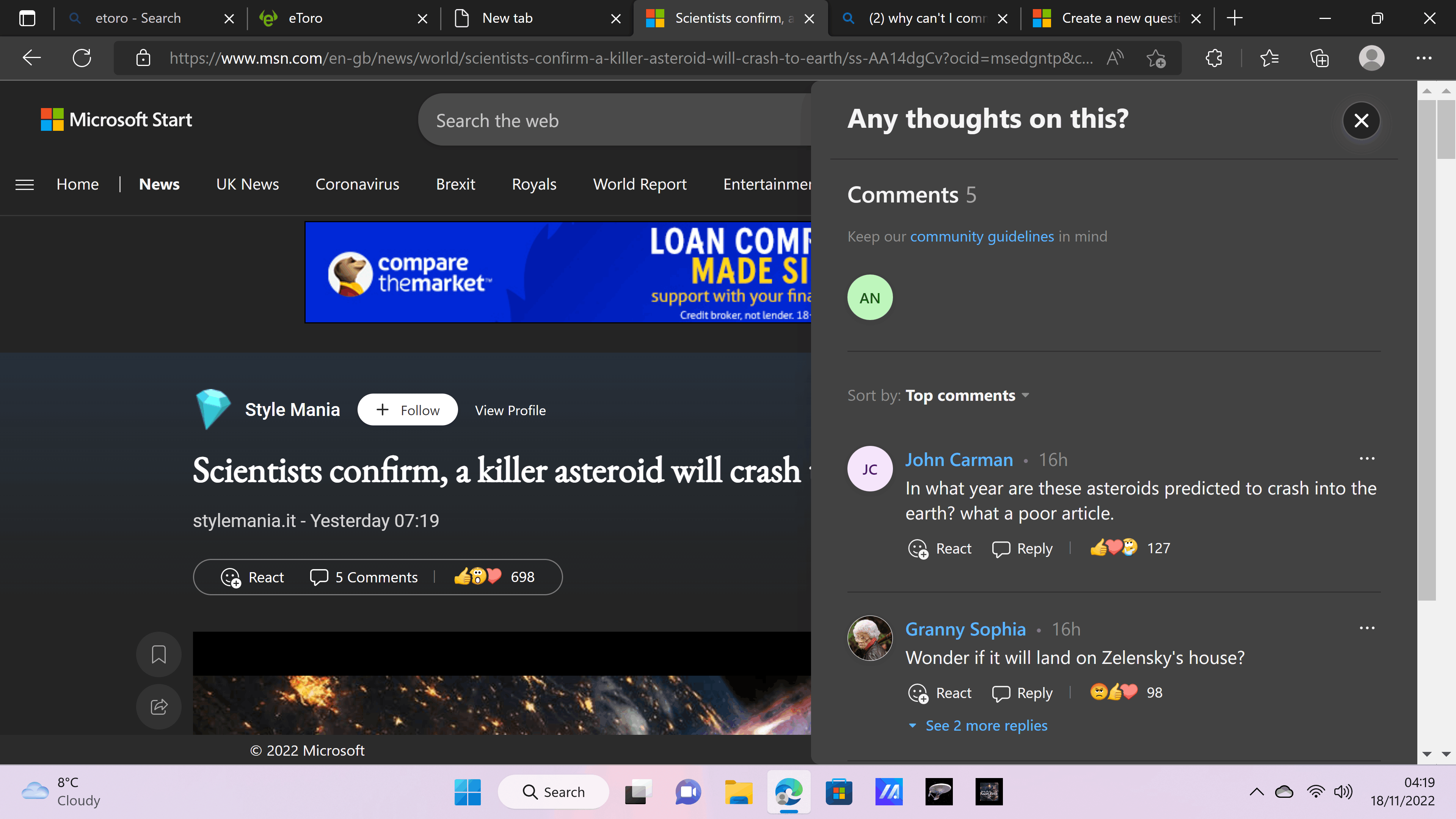Image resolution: width=1456 pixels, height=819 pixels.
Task: Show hidden system tray icons
Action: tap(1257, 792)
